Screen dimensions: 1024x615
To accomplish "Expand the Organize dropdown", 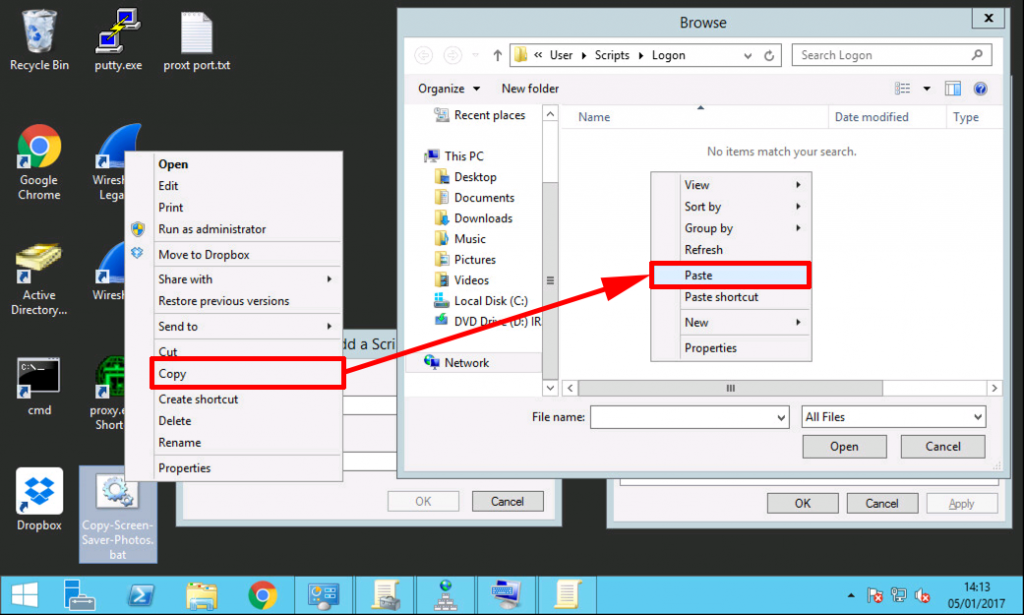I will [x=447, y=88].
